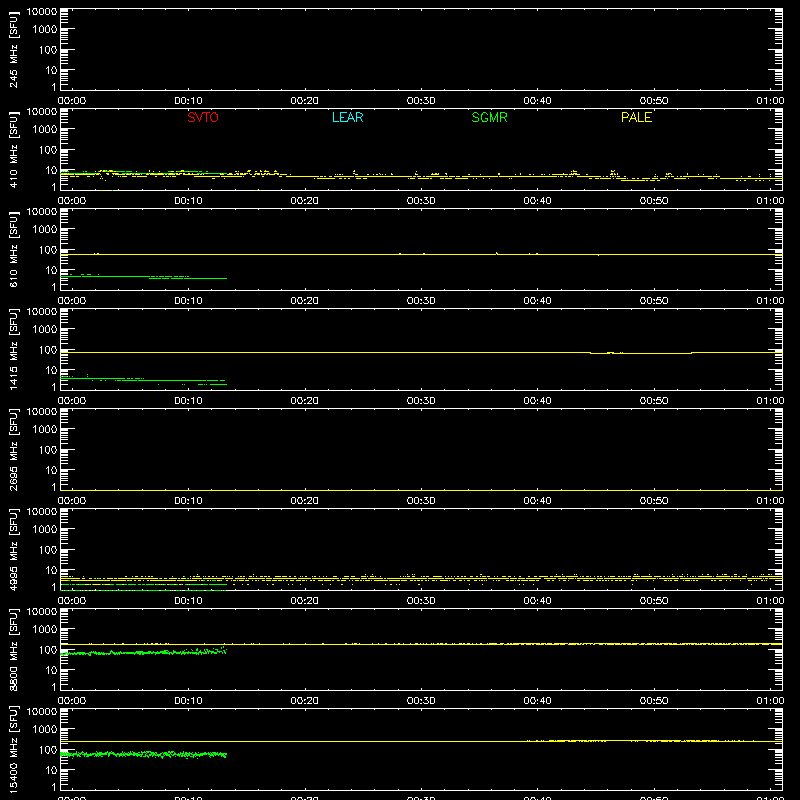Click the yellow PALE station legend label
Viewport: 800px width, 800px height.
click(x=636, y=117)
